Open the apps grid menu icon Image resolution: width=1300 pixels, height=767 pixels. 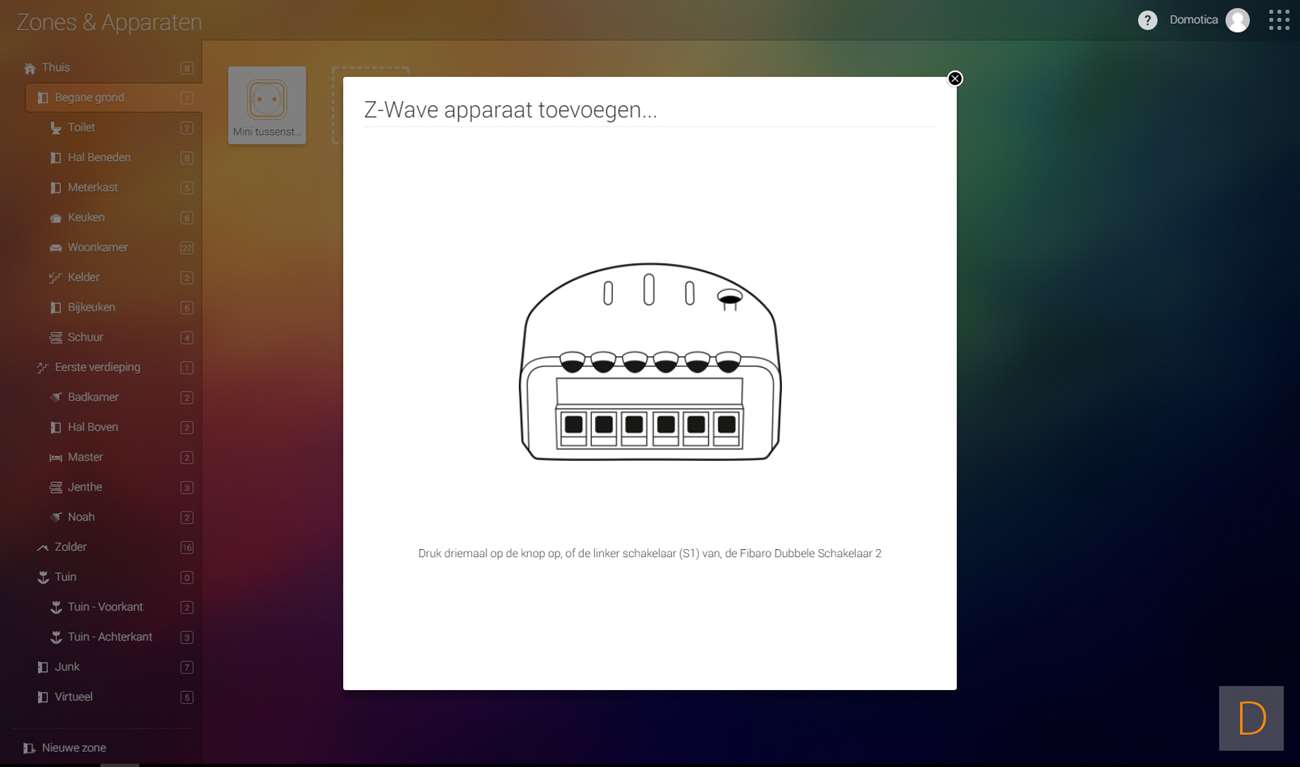[x=1278, y=20]
